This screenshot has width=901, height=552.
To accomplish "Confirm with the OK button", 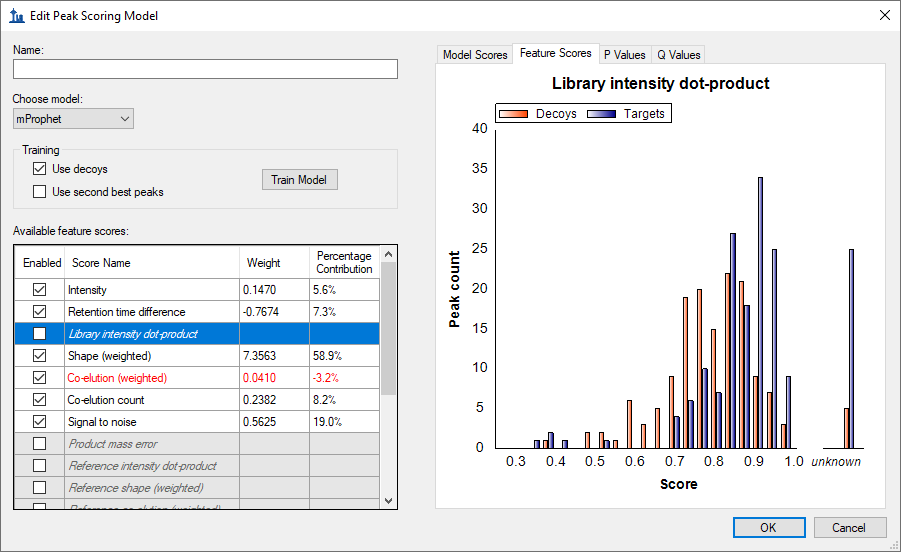I will pos(768,527).
